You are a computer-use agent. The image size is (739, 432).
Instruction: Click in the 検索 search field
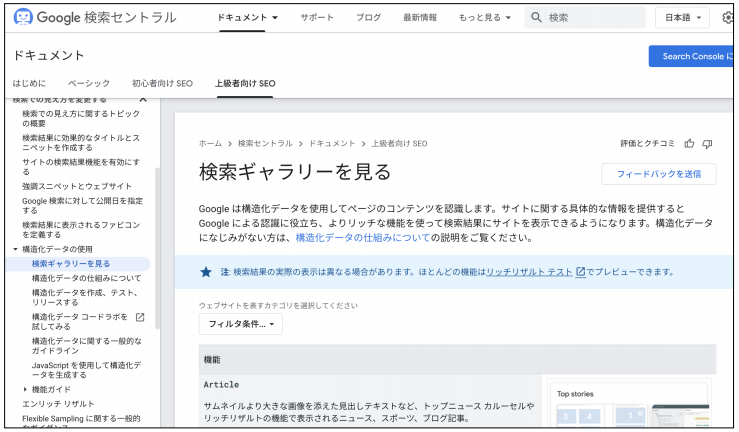coord(585,18)
